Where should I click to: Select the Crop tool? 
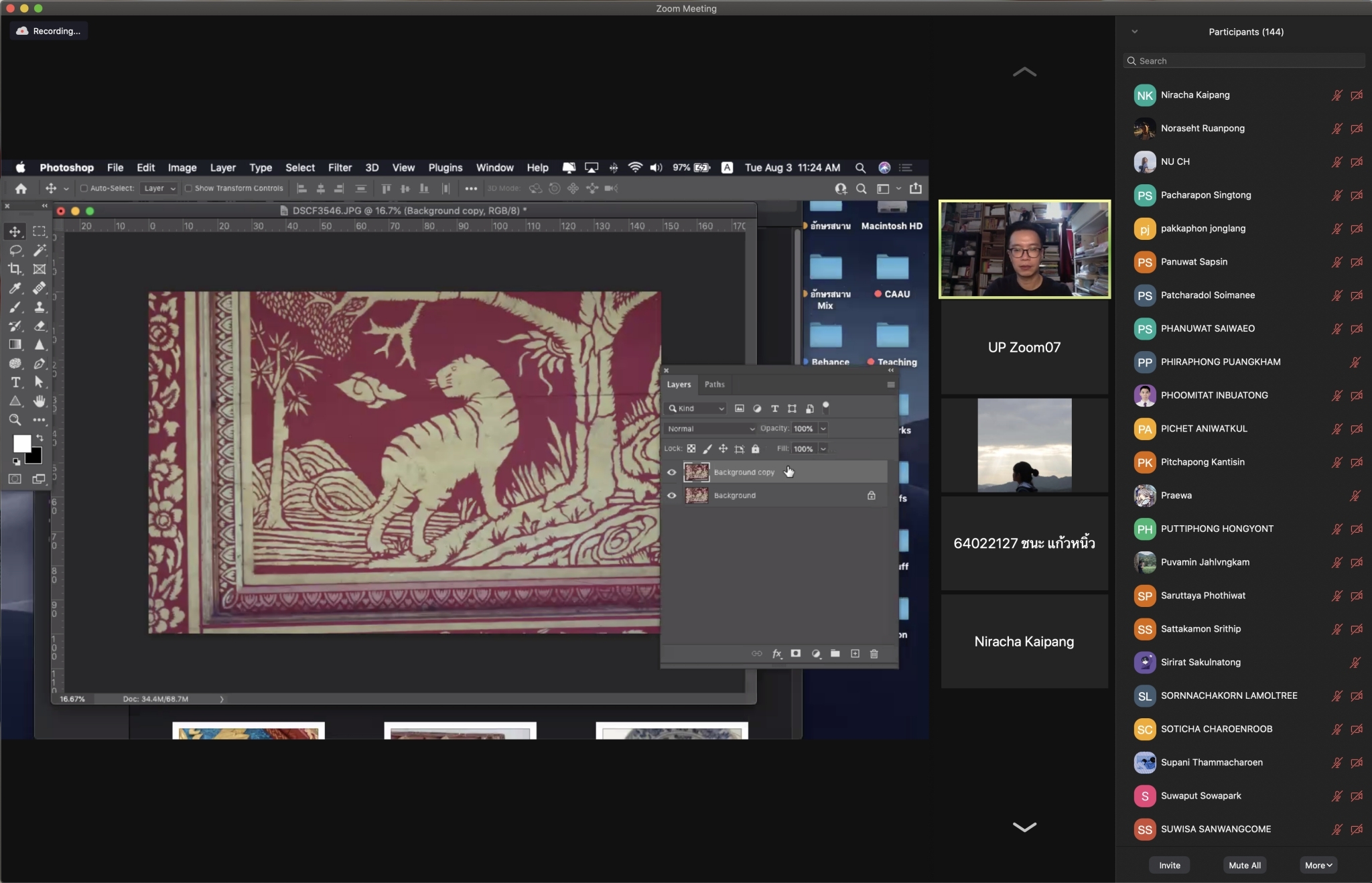tap(15, 269)
